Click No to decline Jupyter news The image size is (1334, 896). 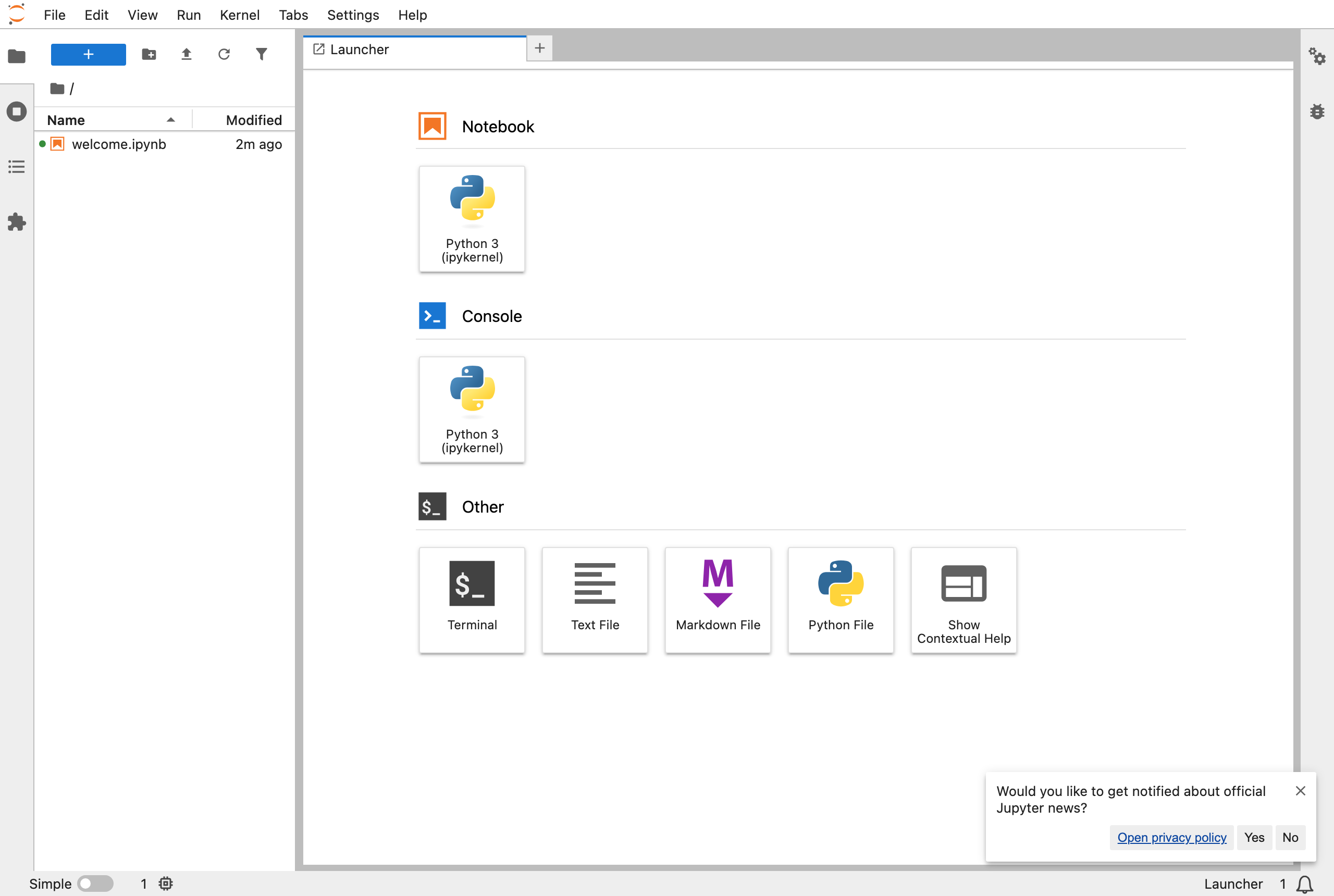(1290, 837)
